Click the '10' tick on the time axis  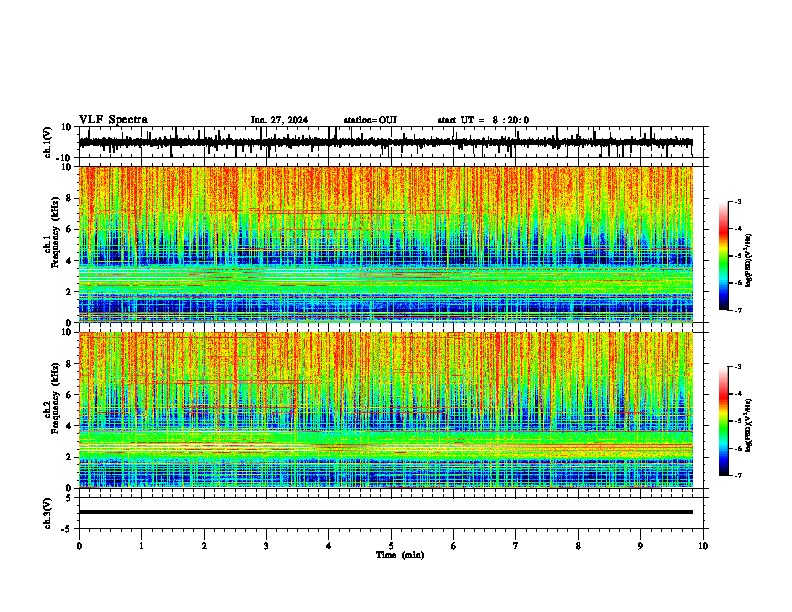[703, 546]
